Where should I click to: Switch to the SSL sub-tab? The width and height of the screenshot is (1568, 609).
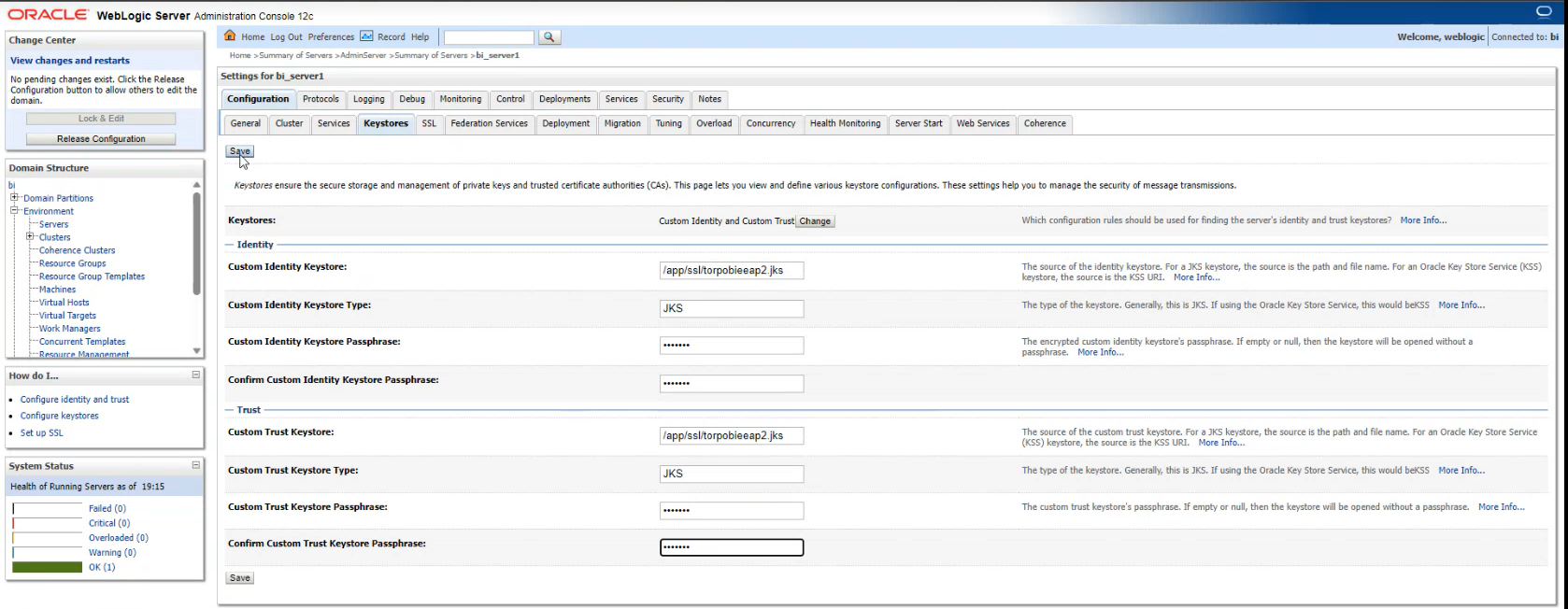pyautogui.click(x=429, y=123)
